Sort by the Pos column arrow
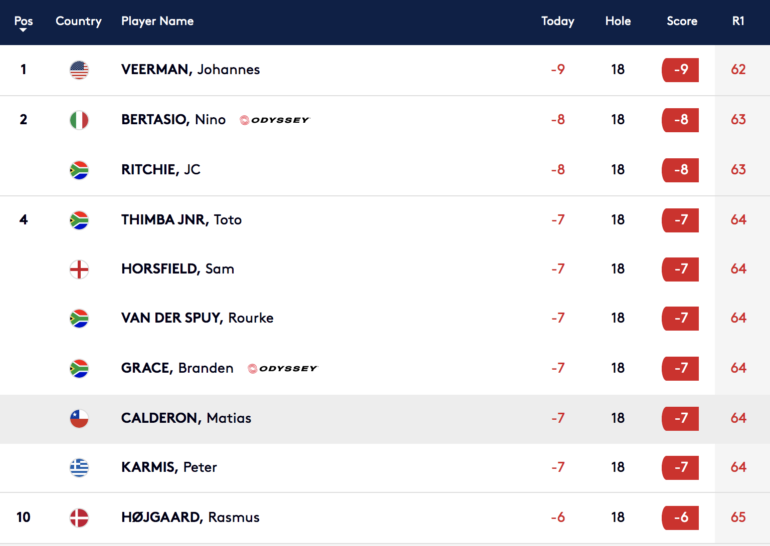770x546 pixels. [x=23, y=30]
